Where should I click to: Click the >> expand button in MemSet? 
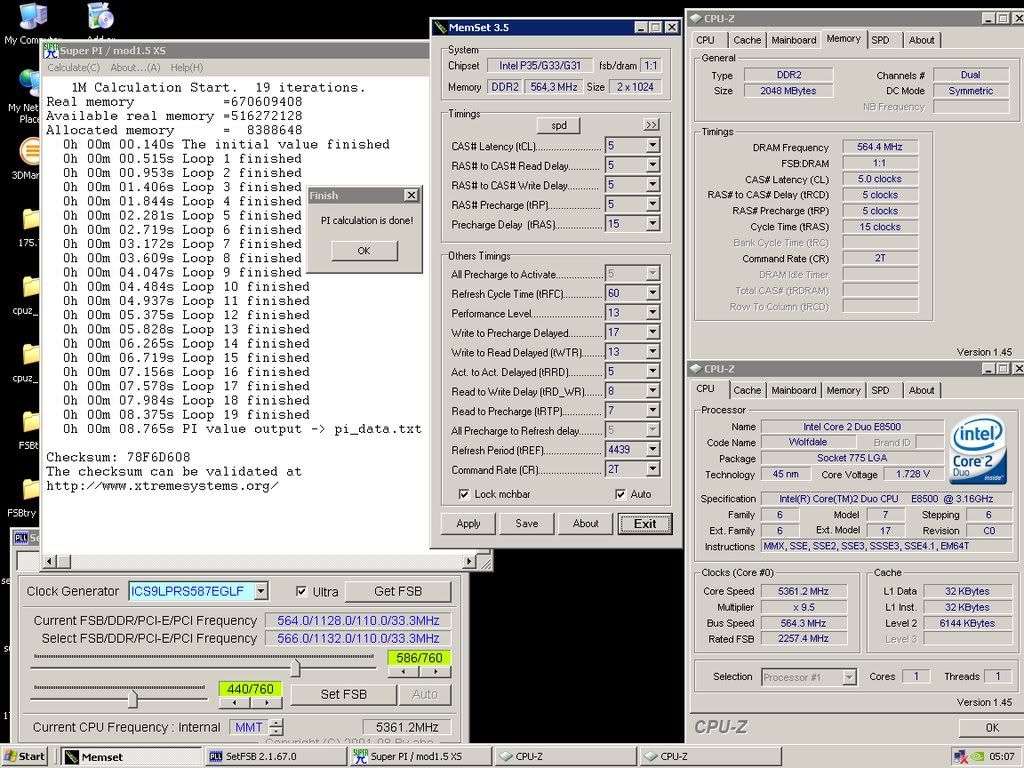tap(651, 125)
